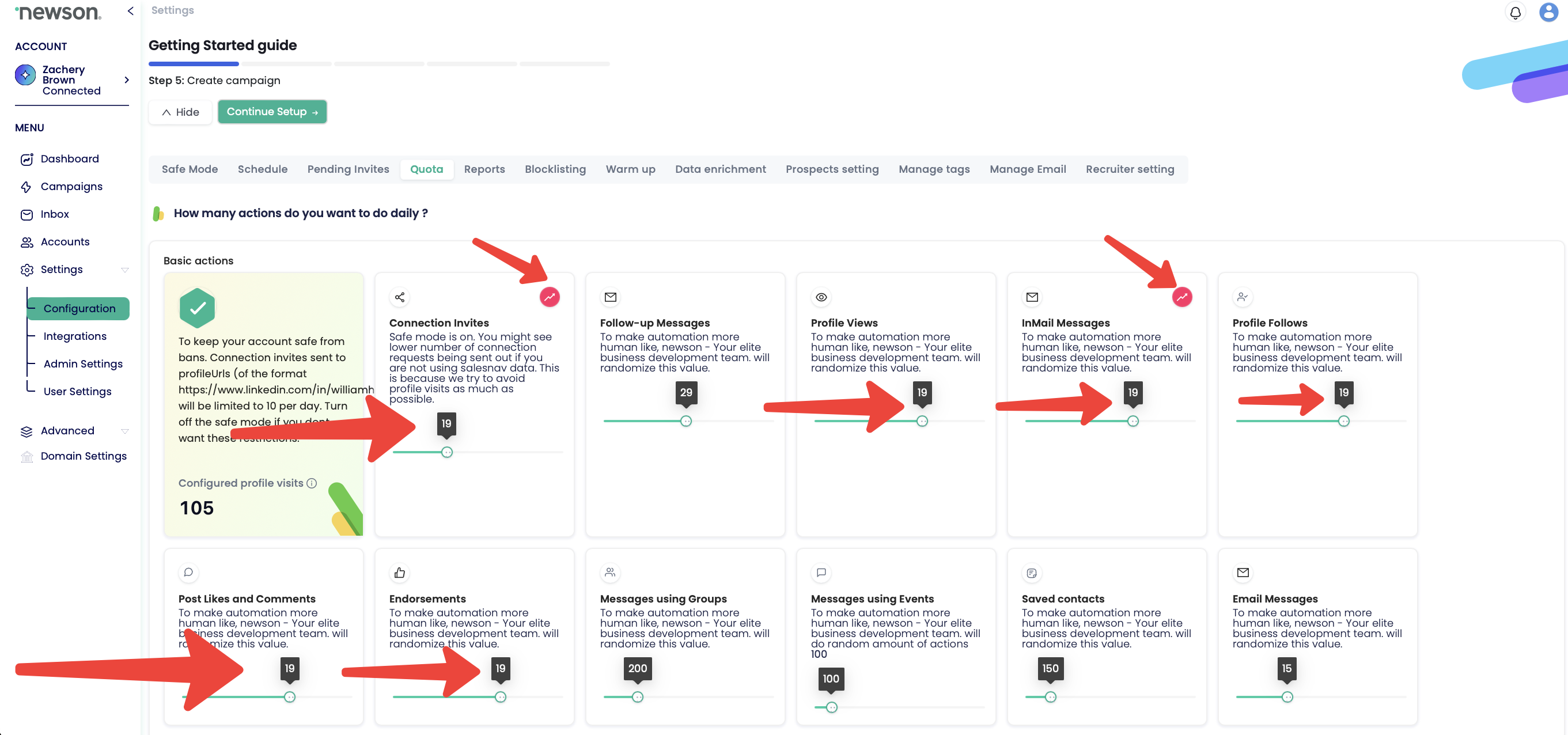Click the Email Messages slider handle
This screenshot has height=735, width=1568.
[x=1287, y=698]
